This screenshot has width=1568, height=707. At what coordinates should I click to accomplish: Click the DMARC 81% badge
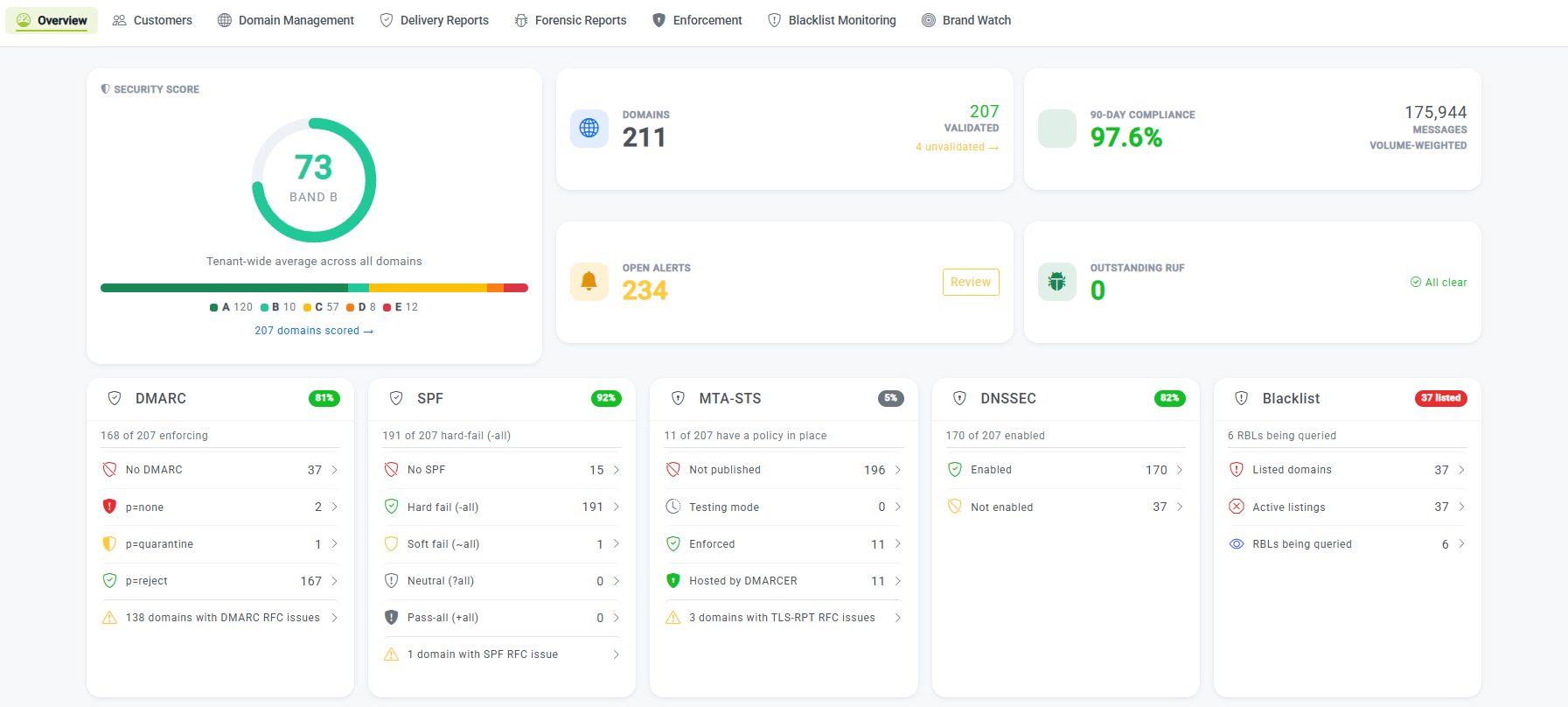pyautogui.click(x=324, y=398)
